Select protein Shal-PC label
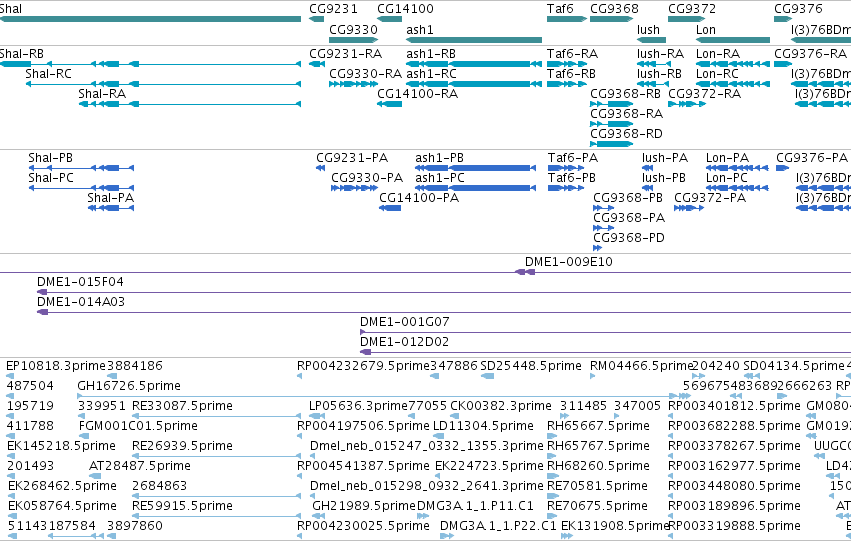Viewport: 851px width, 541px height. point(51,178)
